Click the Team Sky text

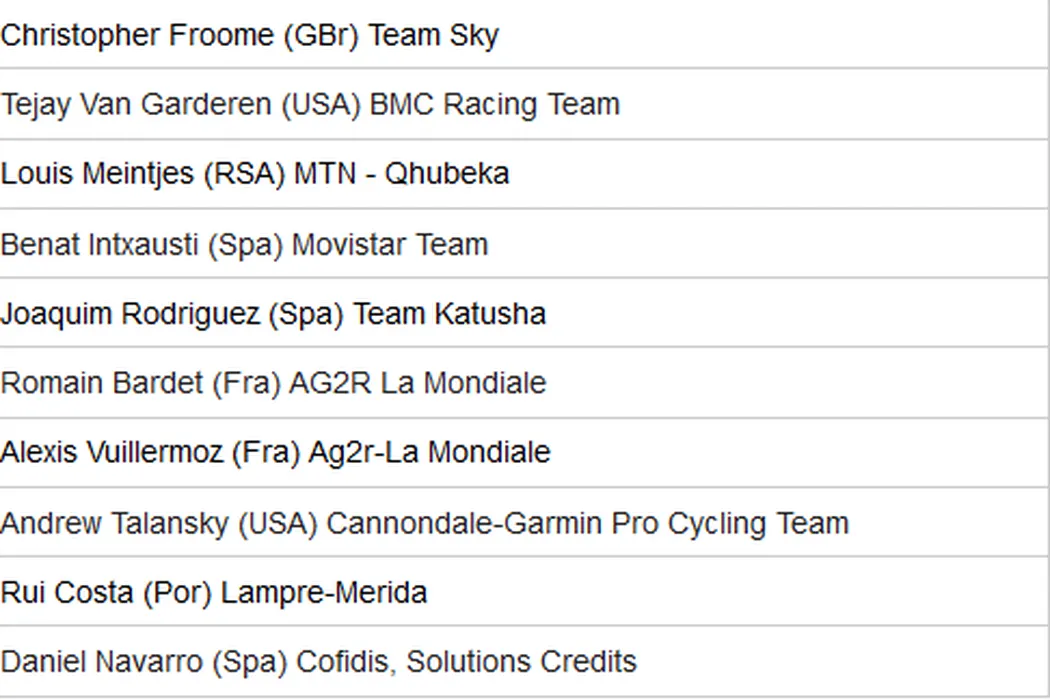coord(433,35)
